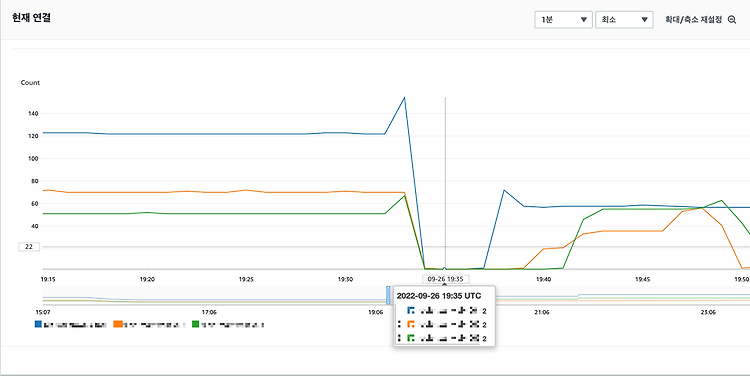Click the 2022-09-26 19:35 UTC tooltip header

(x=439, y=296)
